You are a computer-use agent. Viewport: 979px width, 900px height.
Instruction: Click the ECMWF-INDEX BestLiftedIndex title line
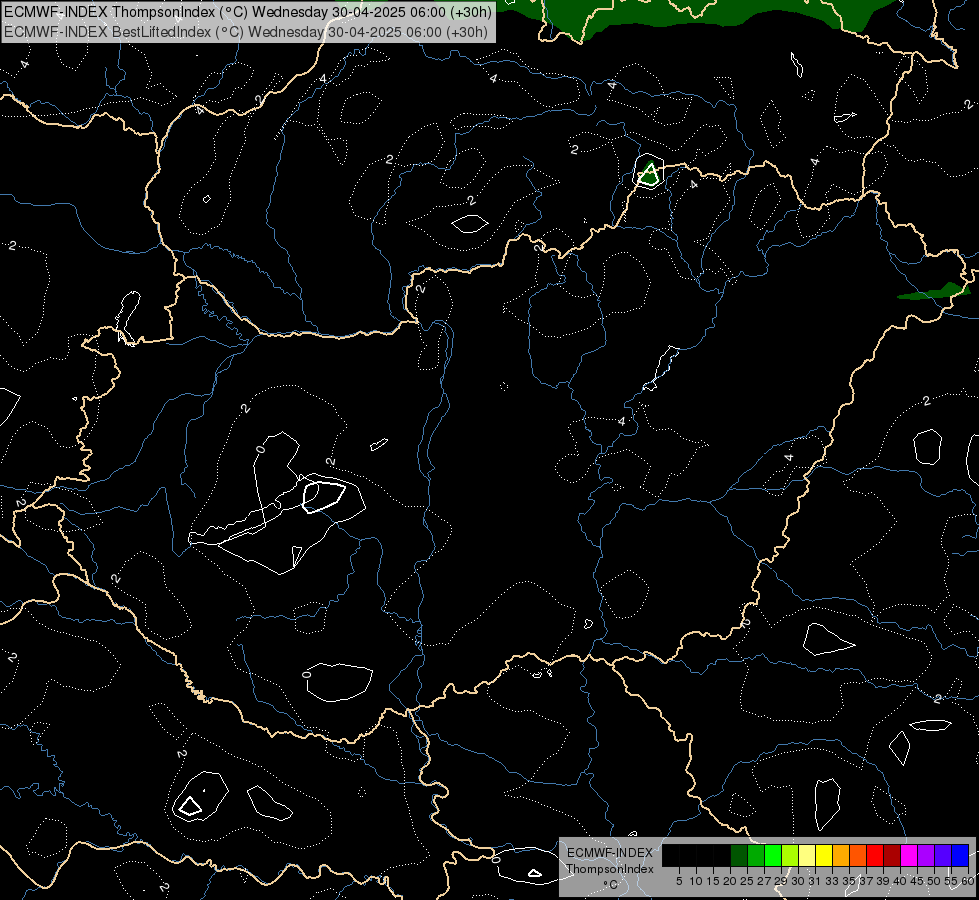246,32
